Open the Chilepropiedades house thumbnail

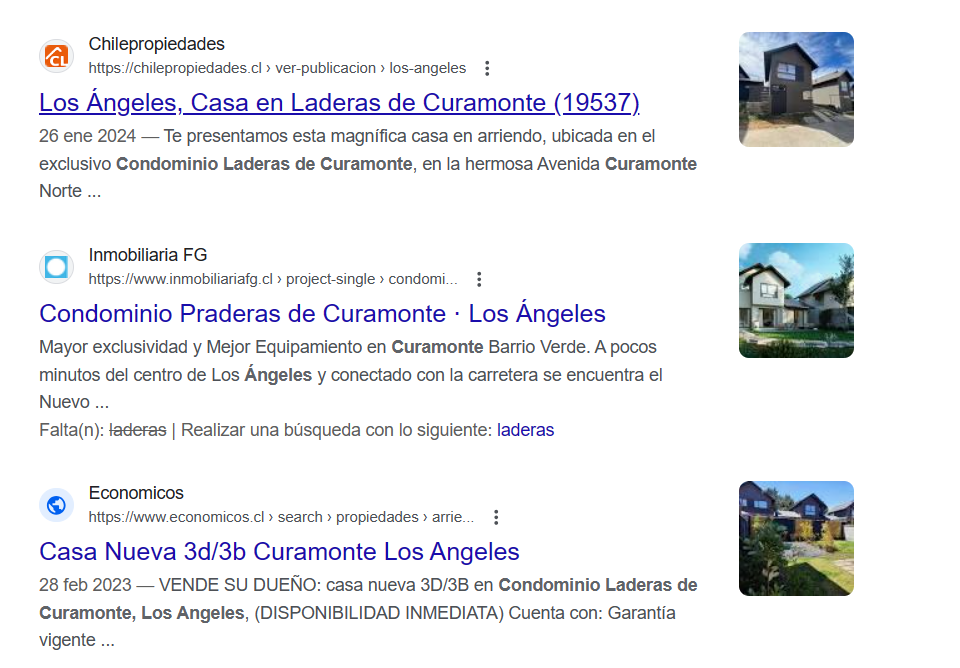796,89
